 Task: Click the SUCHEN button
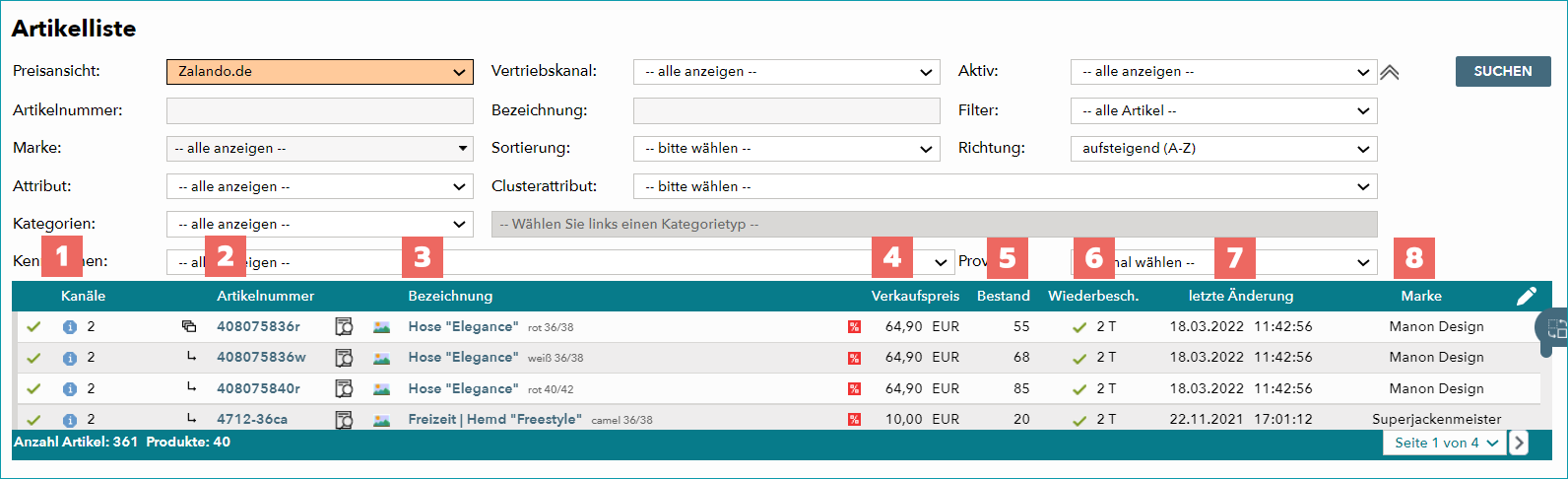pyautogui.click(x=1503, y=71)
